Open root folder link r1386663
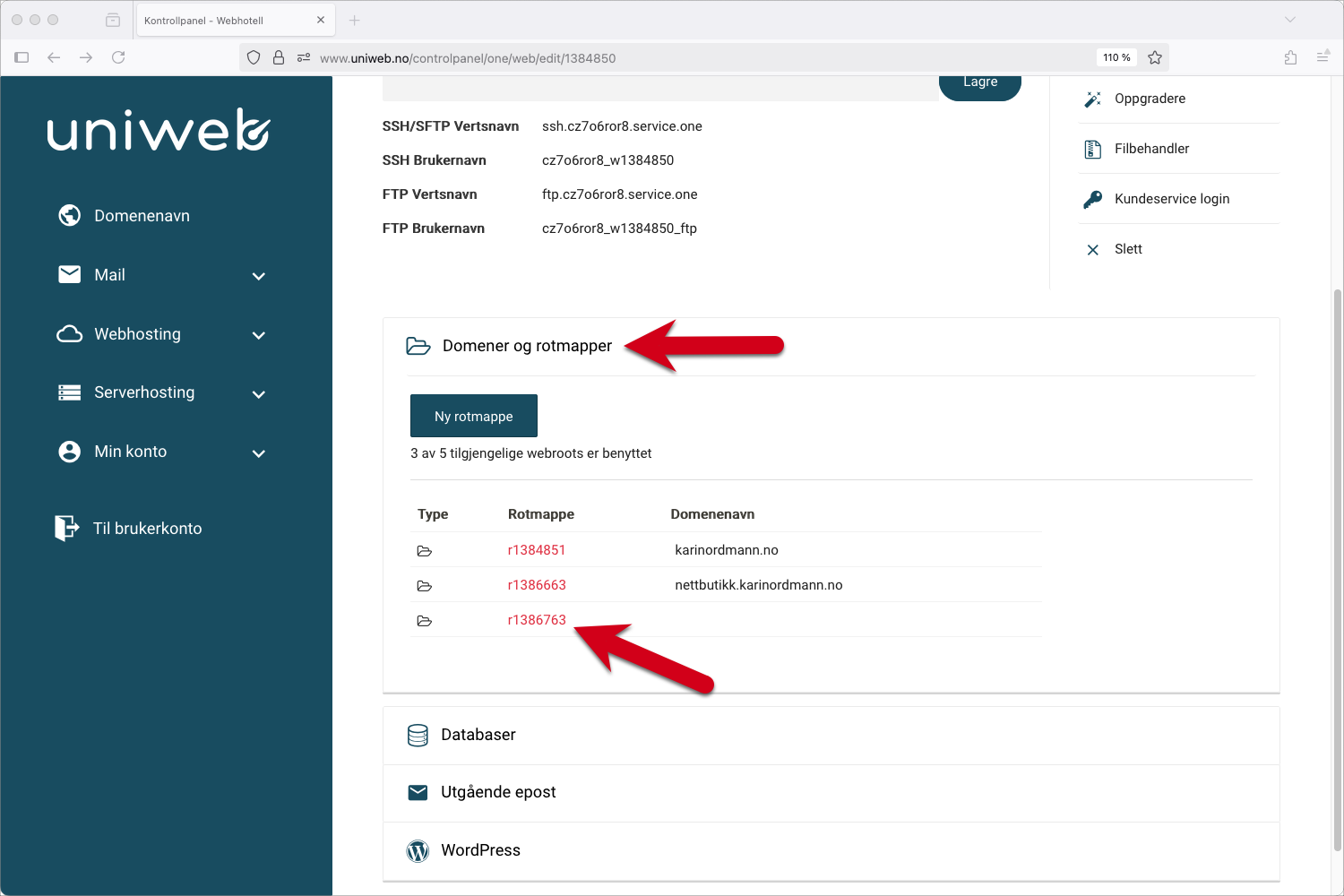 click(537, 585)
